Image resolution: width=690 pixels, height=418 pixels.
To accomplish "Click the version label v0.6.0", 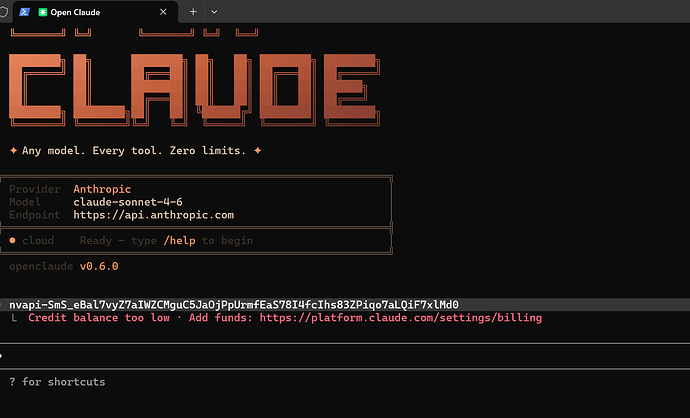I will pos(99,266).
